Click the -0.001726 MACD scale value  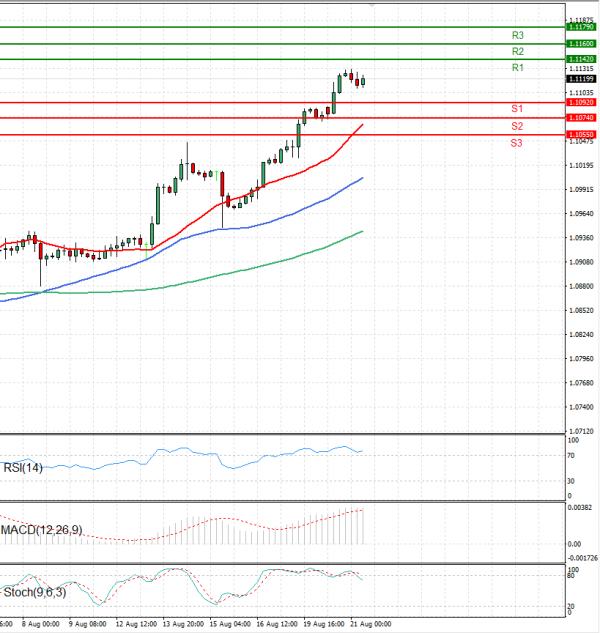(x=583, y=558)
